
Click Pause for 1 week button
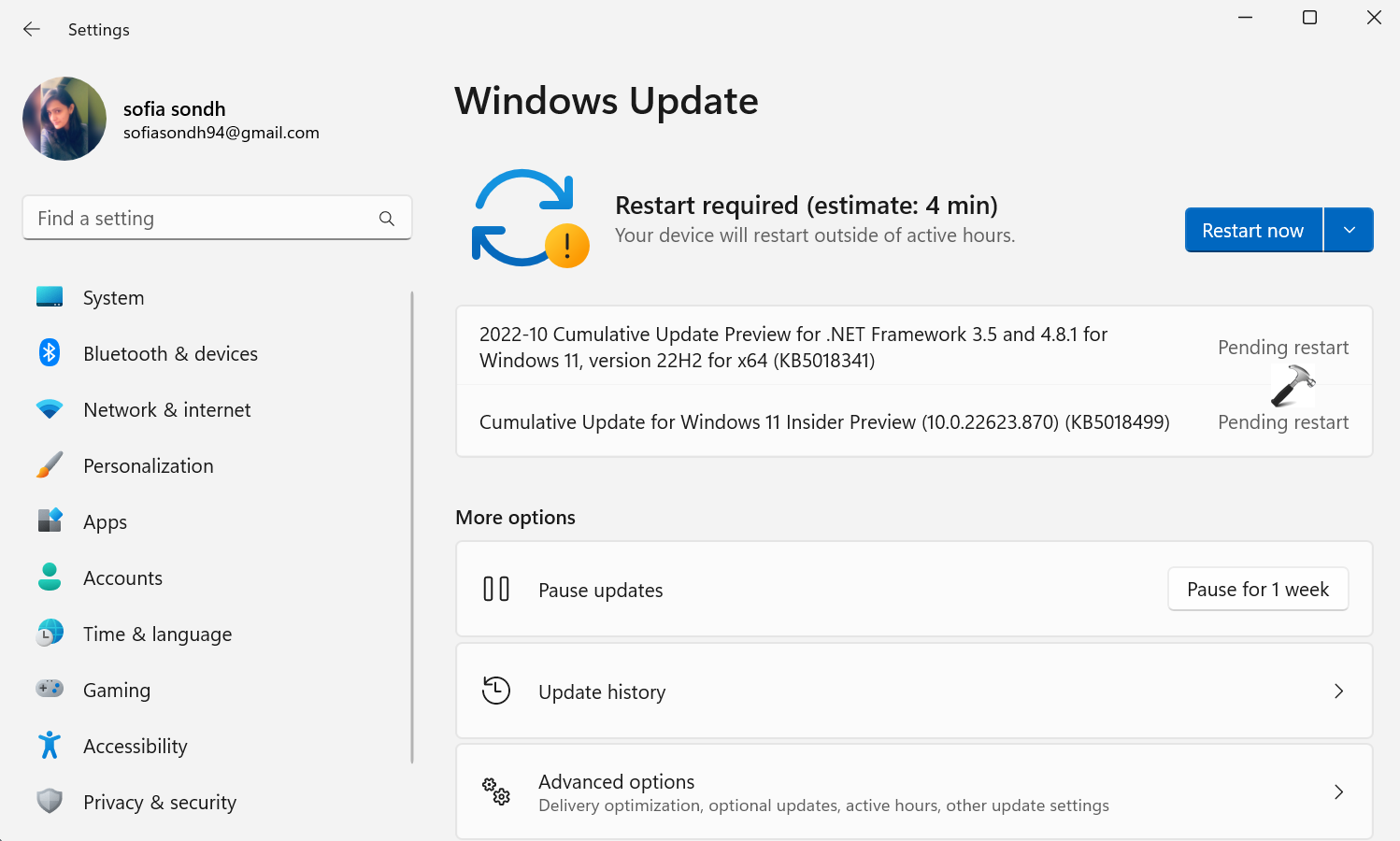coord(1258,590)
